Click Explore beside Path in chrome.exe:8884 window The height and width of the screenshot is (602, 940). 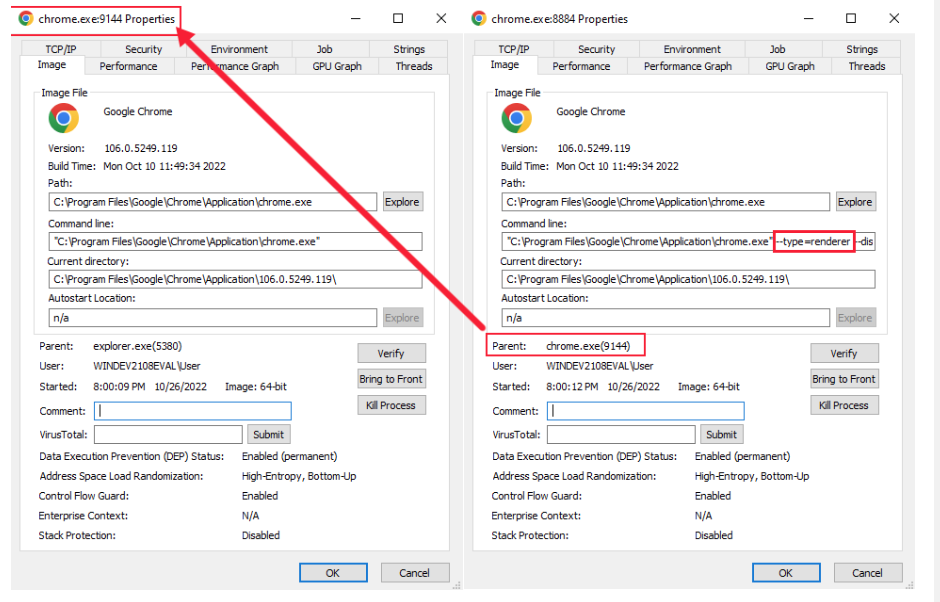coord(855,202)
